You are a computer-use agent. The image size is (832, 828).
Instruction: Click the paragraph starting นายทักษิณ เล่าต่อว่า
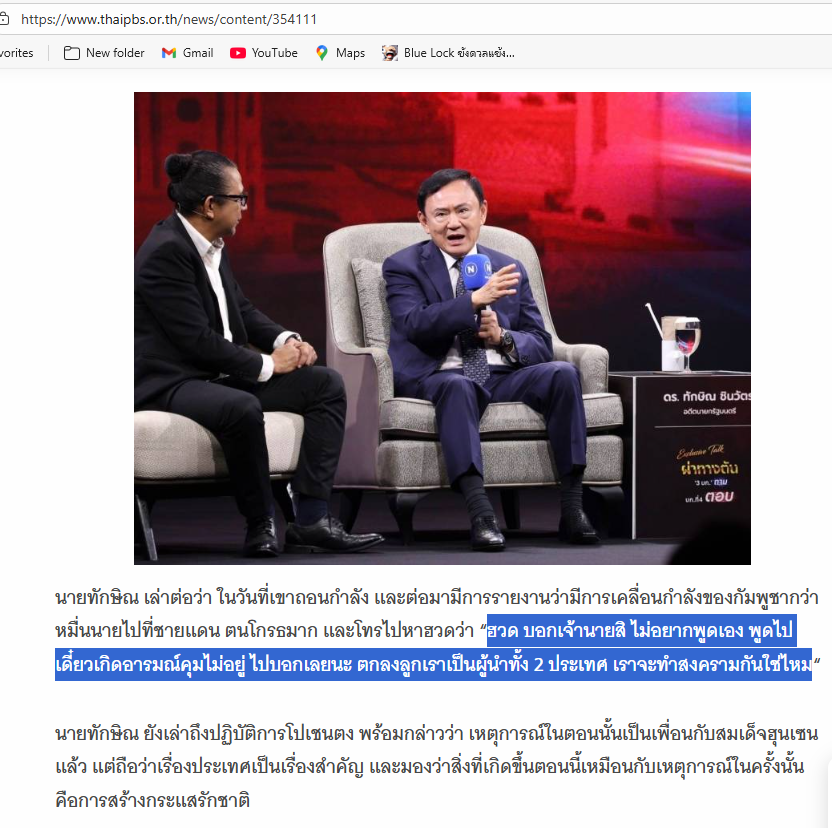click(437, 631)
